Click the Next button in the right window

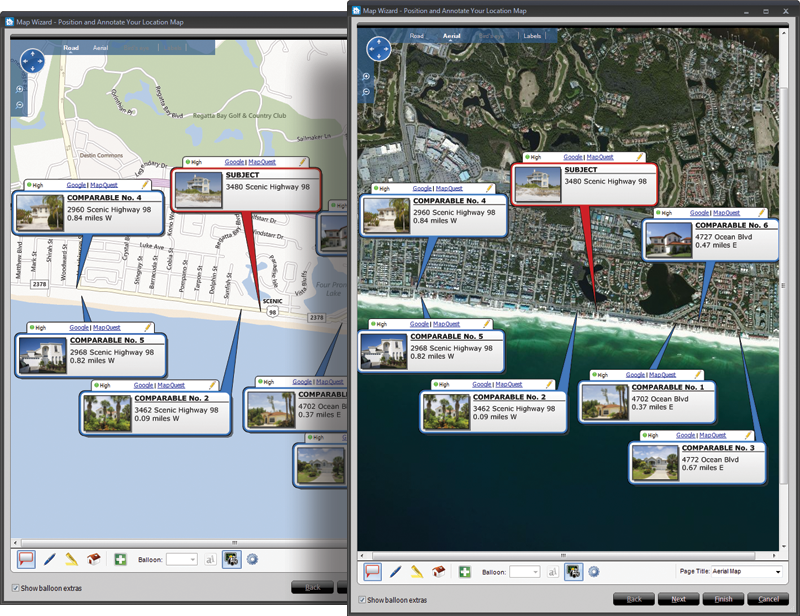click(679, 599)
